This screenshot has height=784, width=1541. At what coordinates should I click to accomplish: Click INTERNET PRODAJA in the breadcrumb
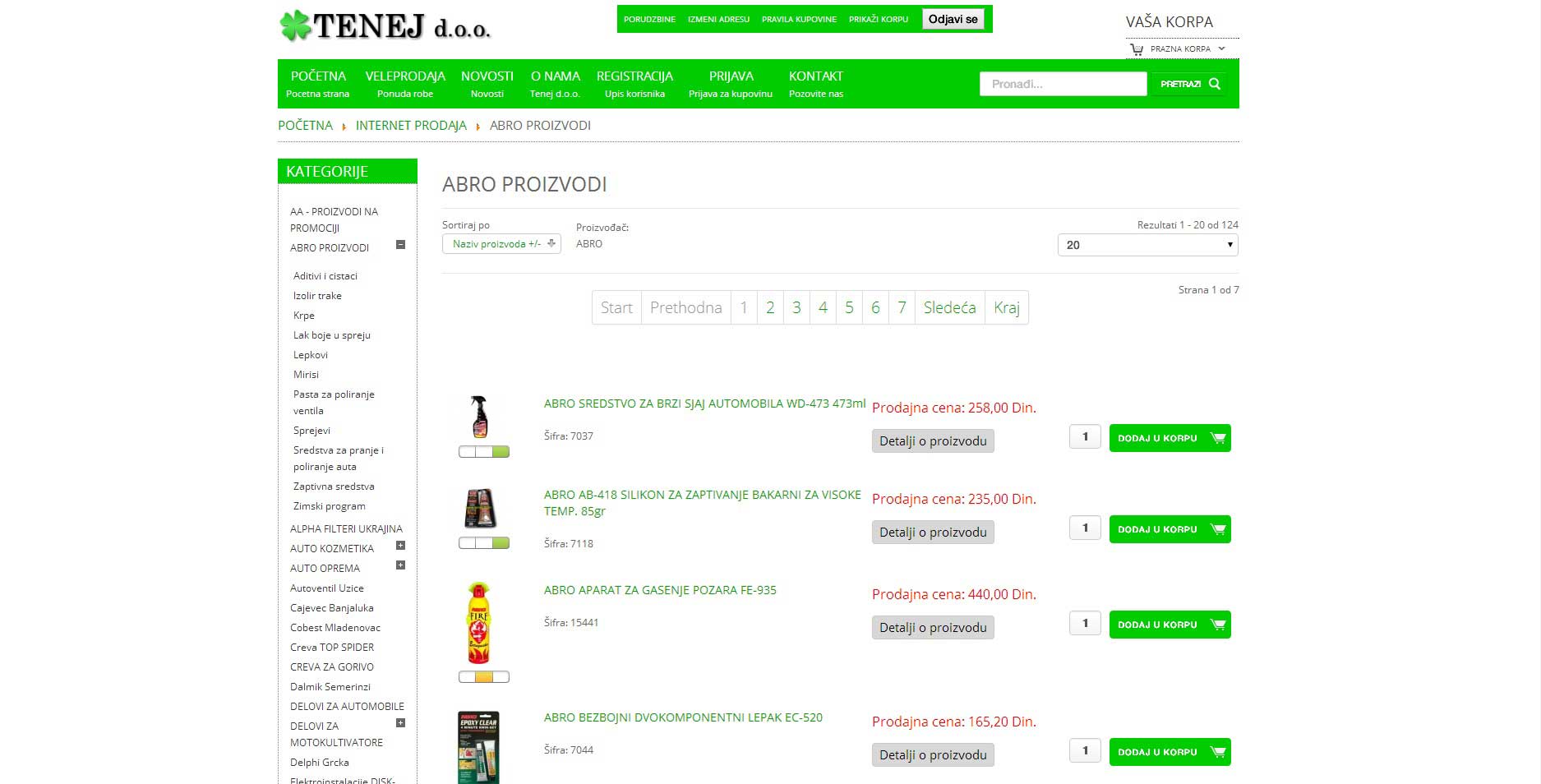pos(411,126)
